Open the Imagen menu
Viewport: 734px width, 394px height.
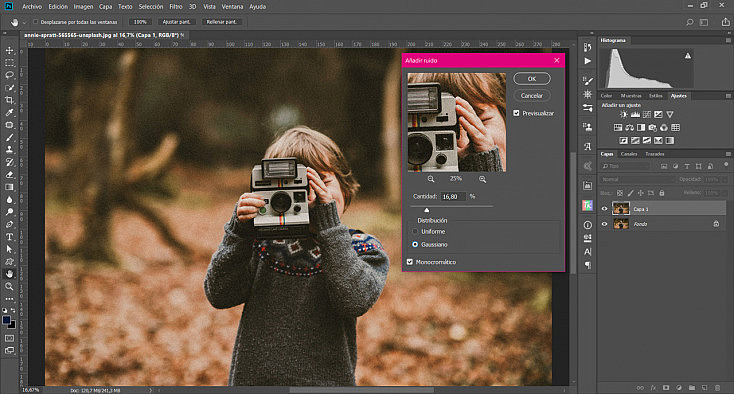83,7
